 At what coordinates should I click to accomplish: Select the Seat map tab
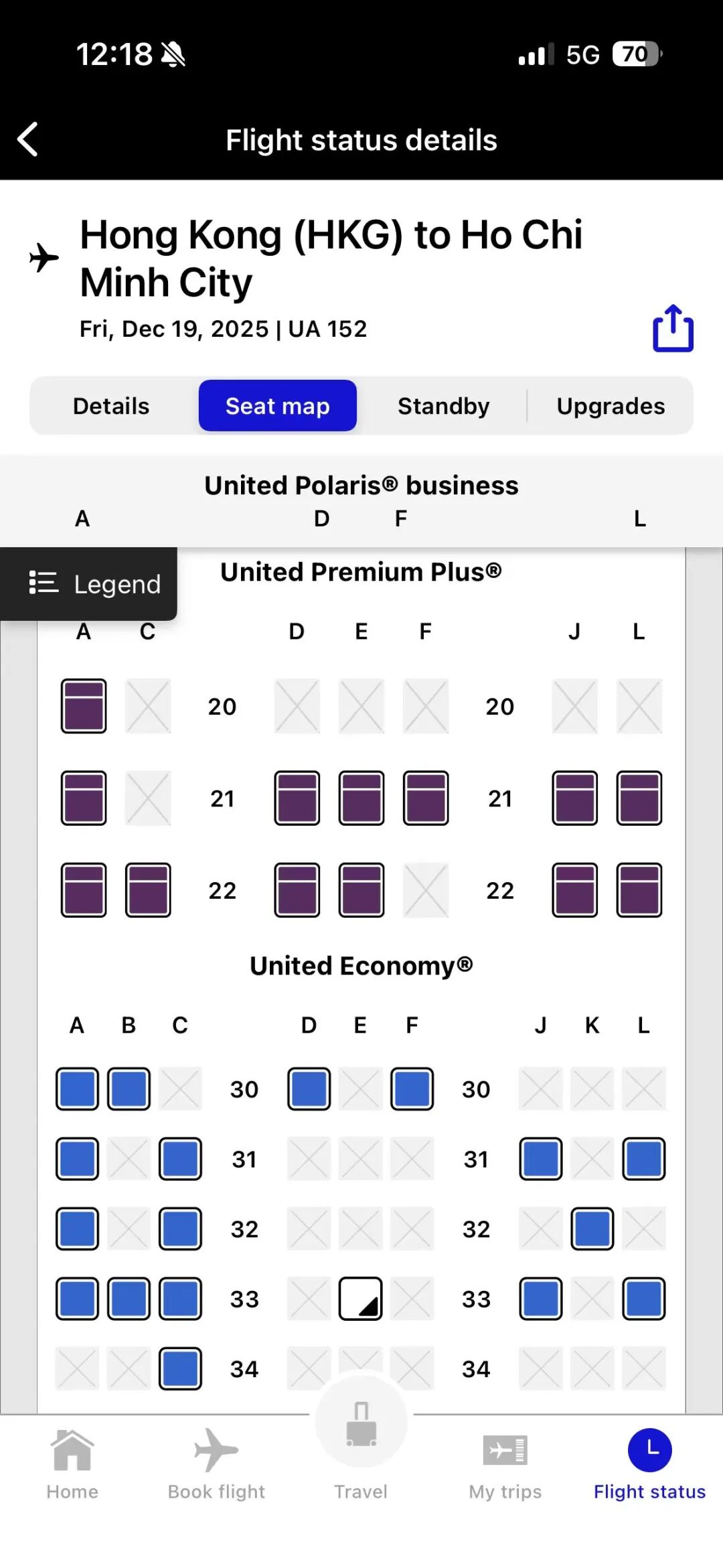point(277,406)
